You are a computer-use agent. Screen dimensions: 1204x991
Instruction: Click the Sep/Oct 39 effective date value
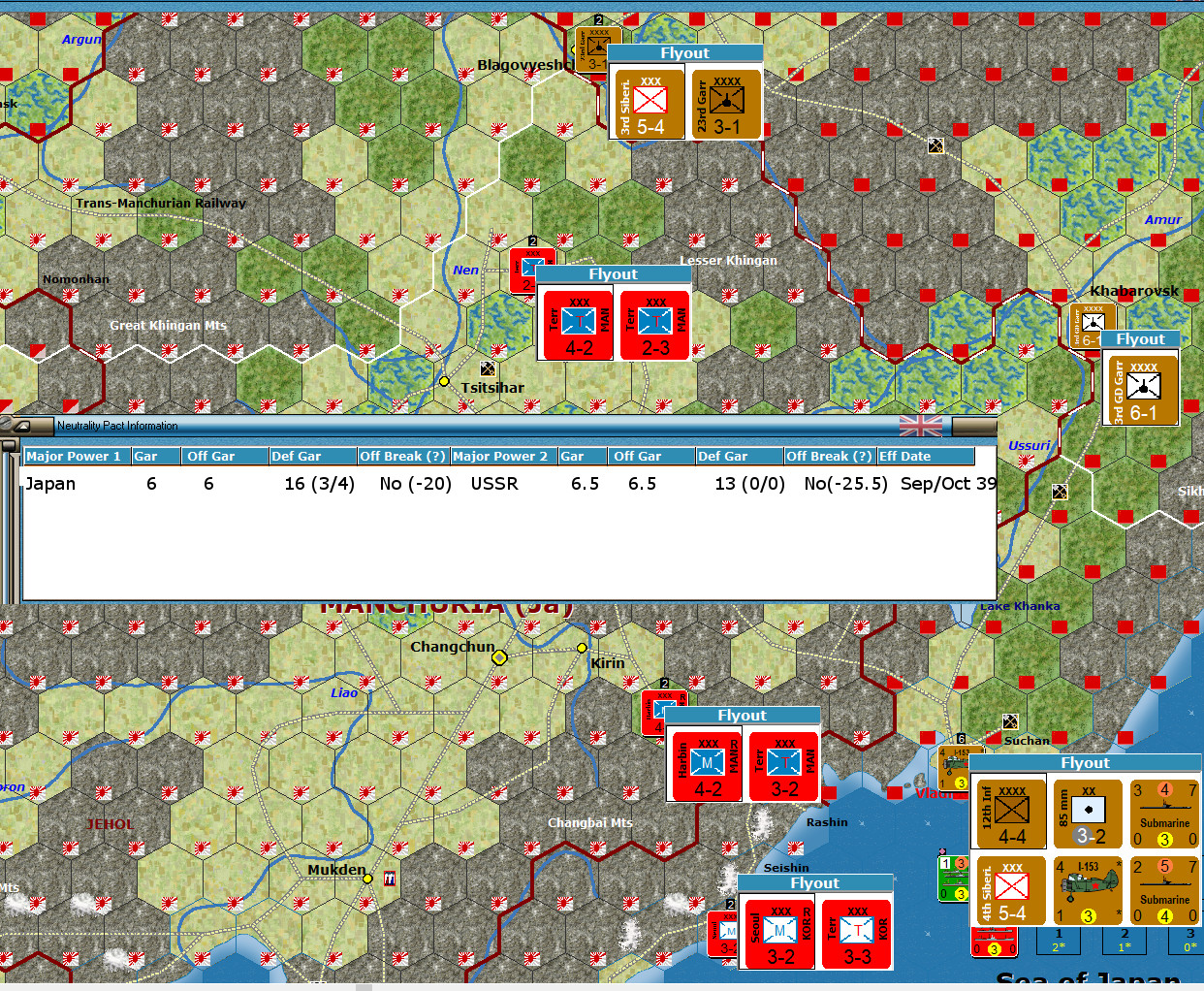pos(948,484)
